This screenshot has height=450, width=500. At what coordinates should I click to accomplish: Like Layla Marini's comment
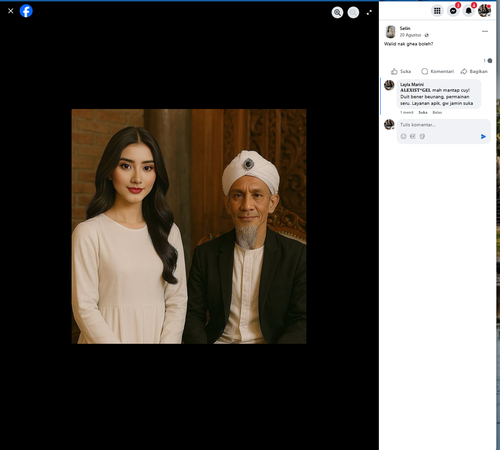[x=423, y=112]
